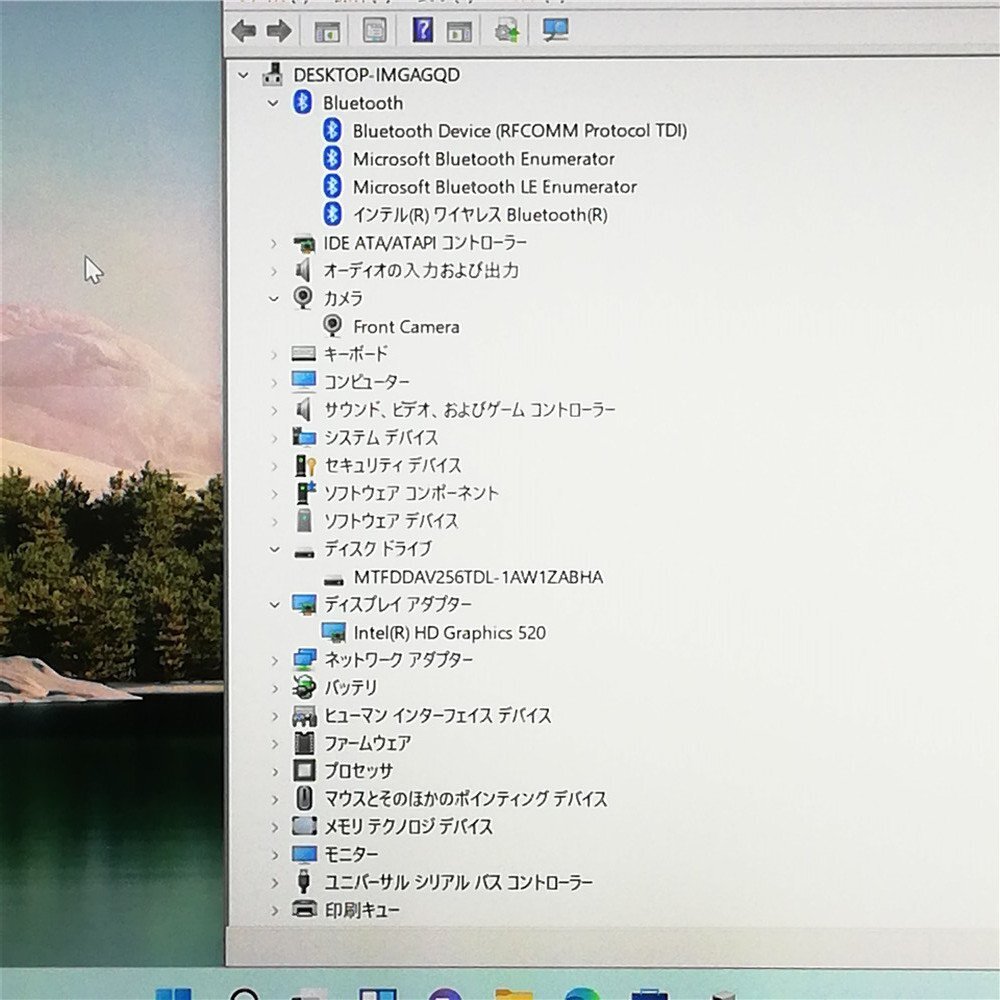
Task: Click the Forward arrow toolbar button
Action: coord(279,31)
